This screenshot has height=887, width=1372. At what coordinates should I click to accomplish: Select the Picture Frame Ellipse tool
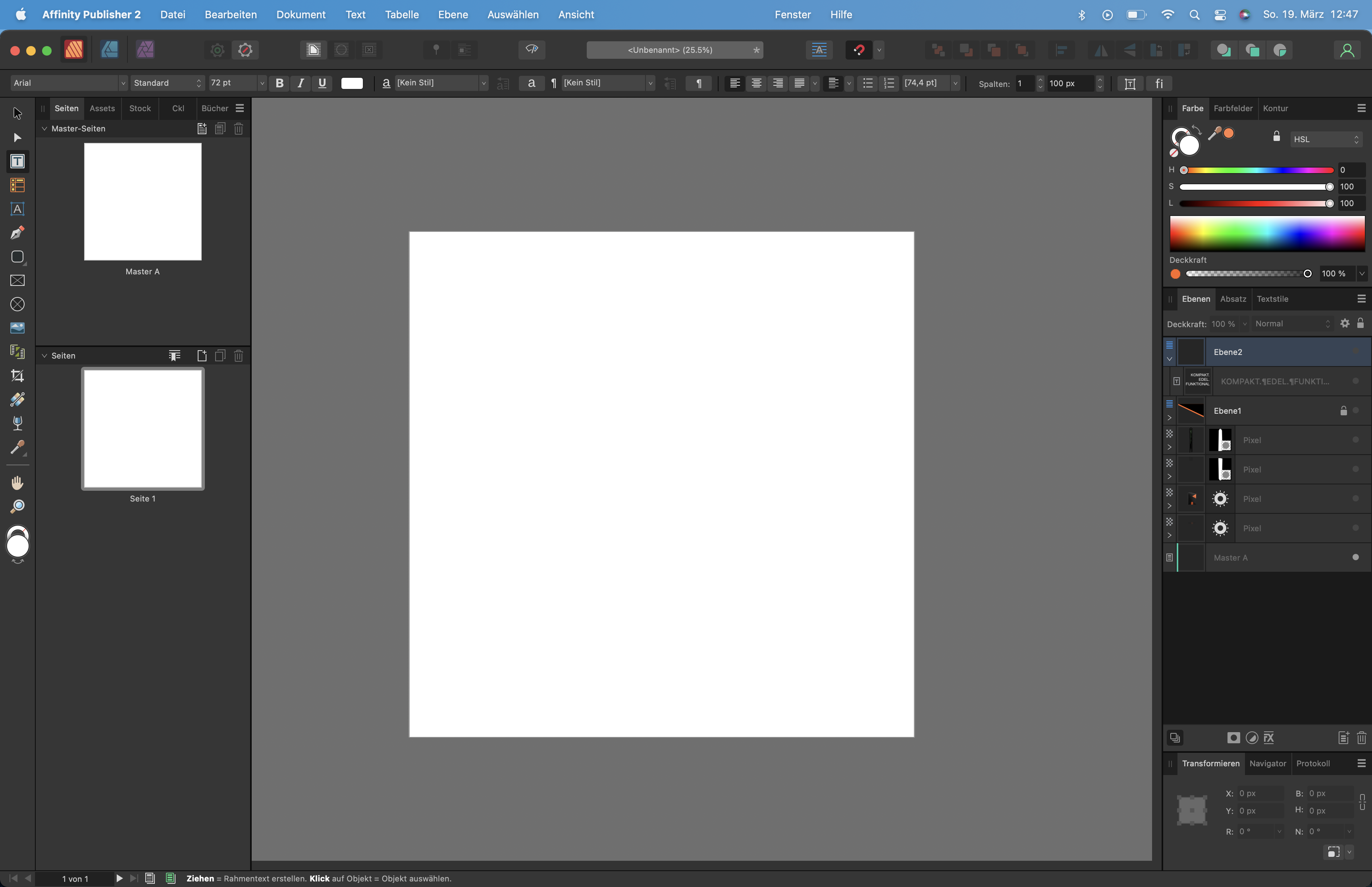click(x=17, y=304)
